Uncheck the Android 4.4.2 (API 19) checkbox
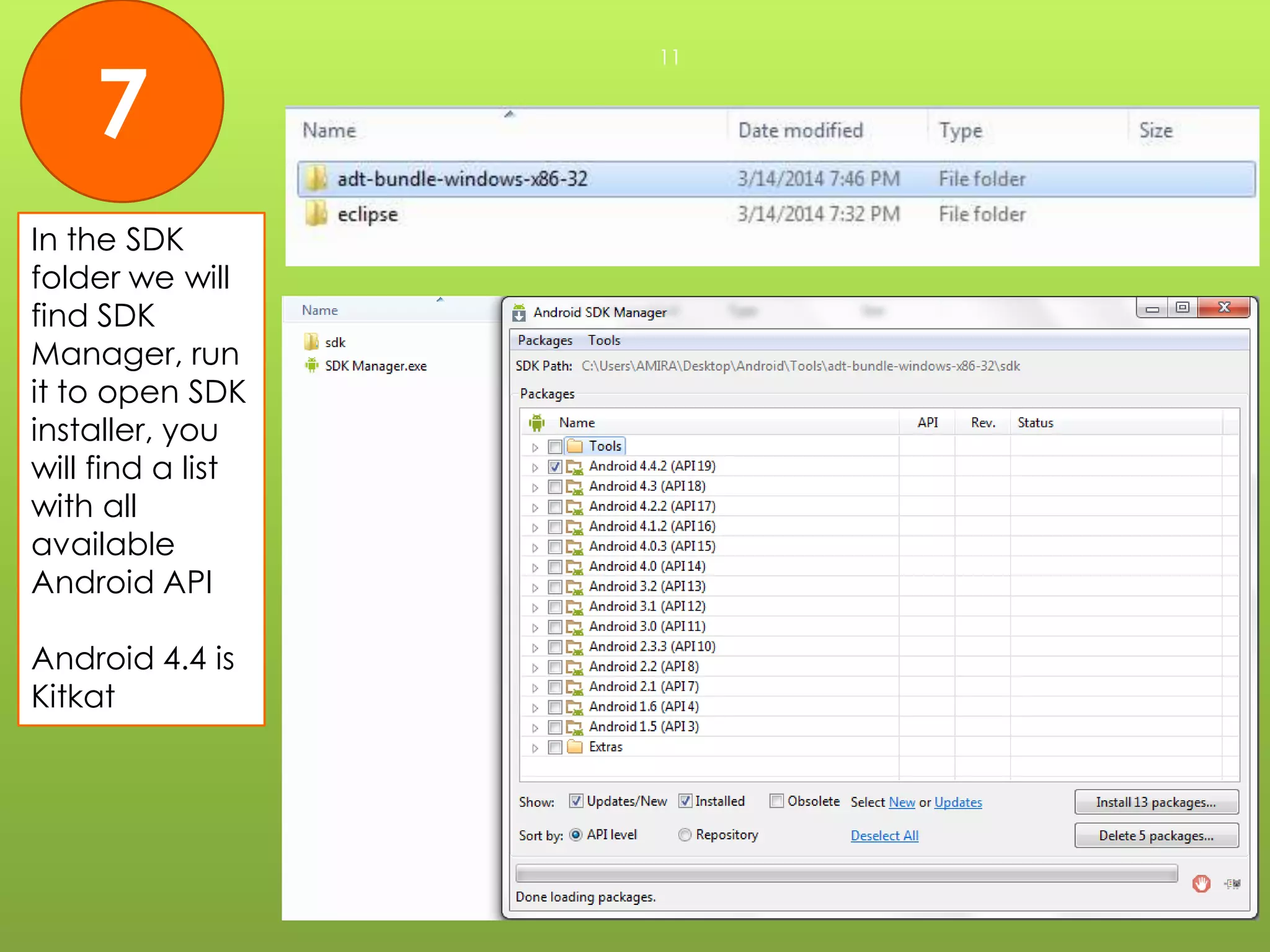 (x=555, y=467)
